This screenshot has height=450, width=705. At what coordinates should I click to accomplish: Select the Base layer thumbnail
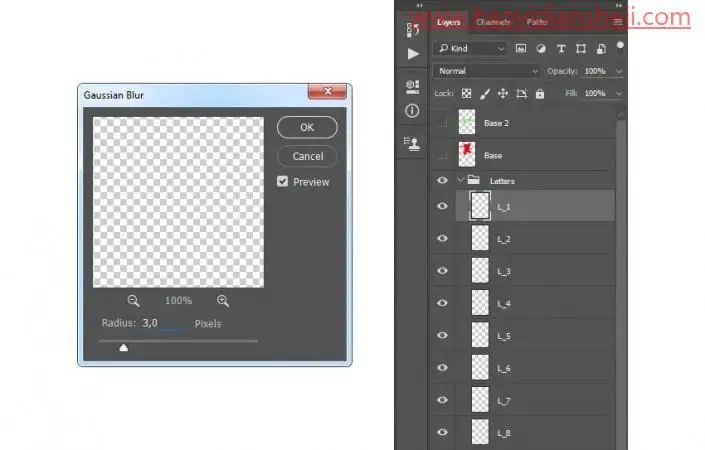(x=467, y=155)
